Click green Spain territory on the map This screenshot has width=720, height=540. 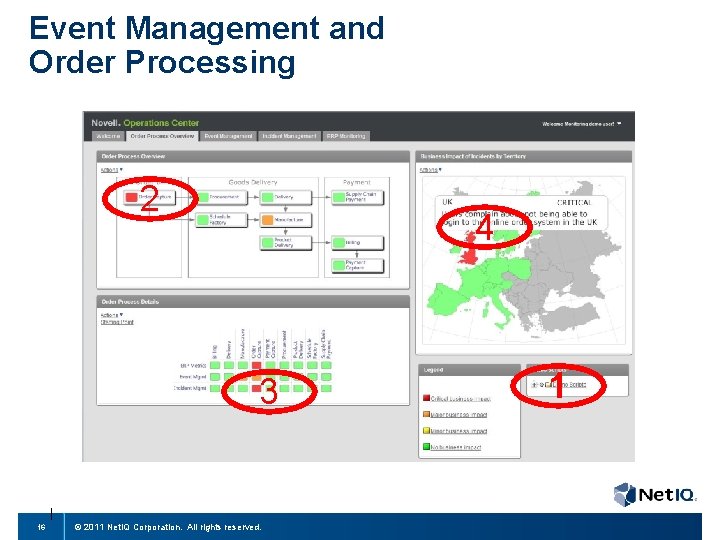tap(444, 301)
